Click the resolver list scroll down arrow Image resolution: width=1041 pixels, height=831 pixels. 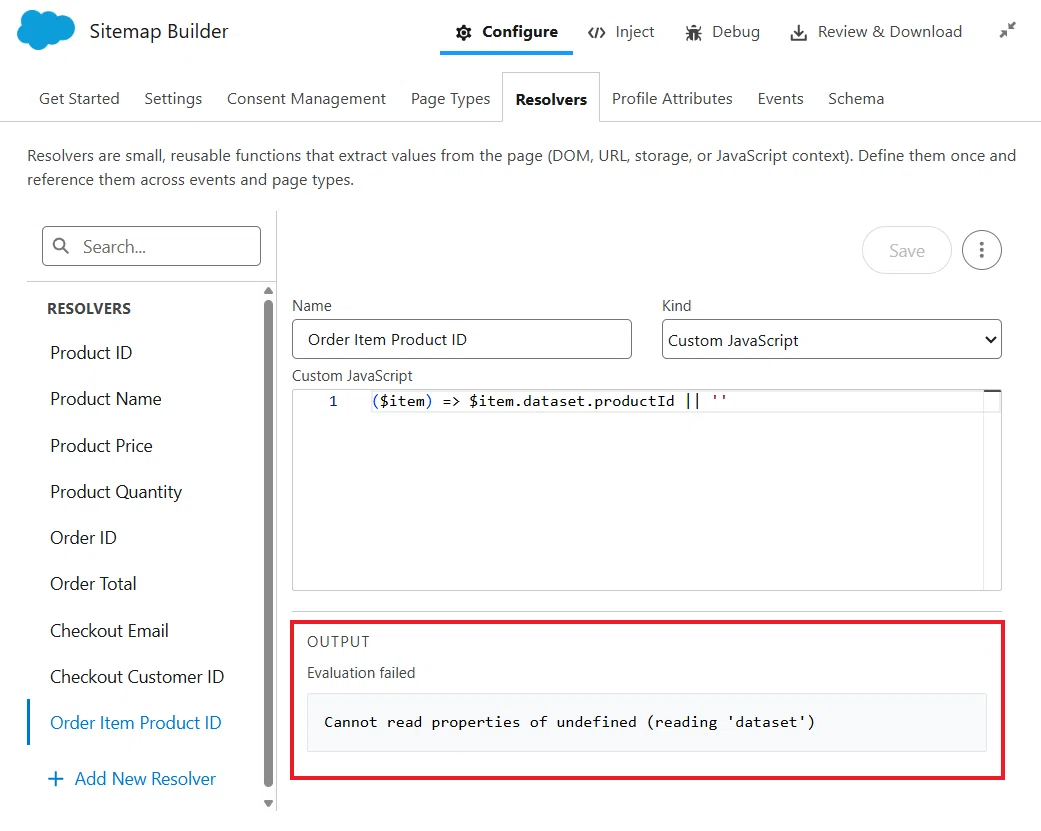pyautogui.click(x=268, y=804)
